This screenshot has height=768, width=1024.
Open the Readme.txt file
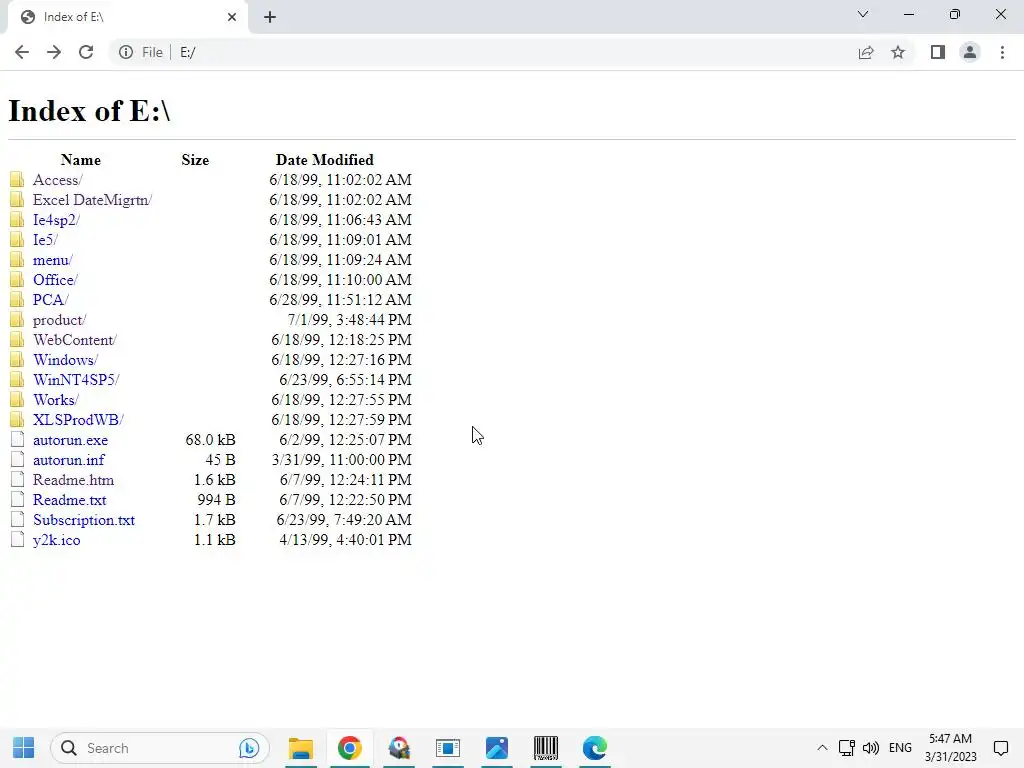[69, 500]
